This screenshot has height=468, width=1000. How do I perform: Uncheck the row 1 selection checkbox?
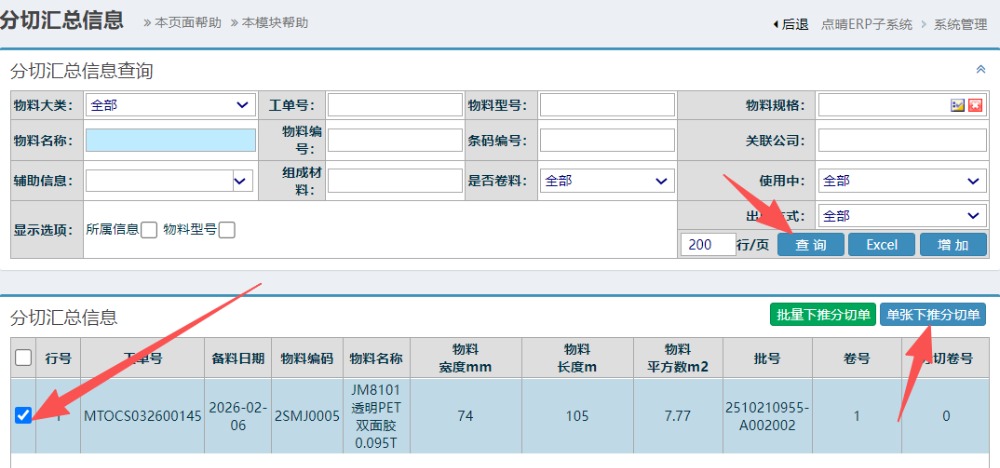(x=24, y=416)
